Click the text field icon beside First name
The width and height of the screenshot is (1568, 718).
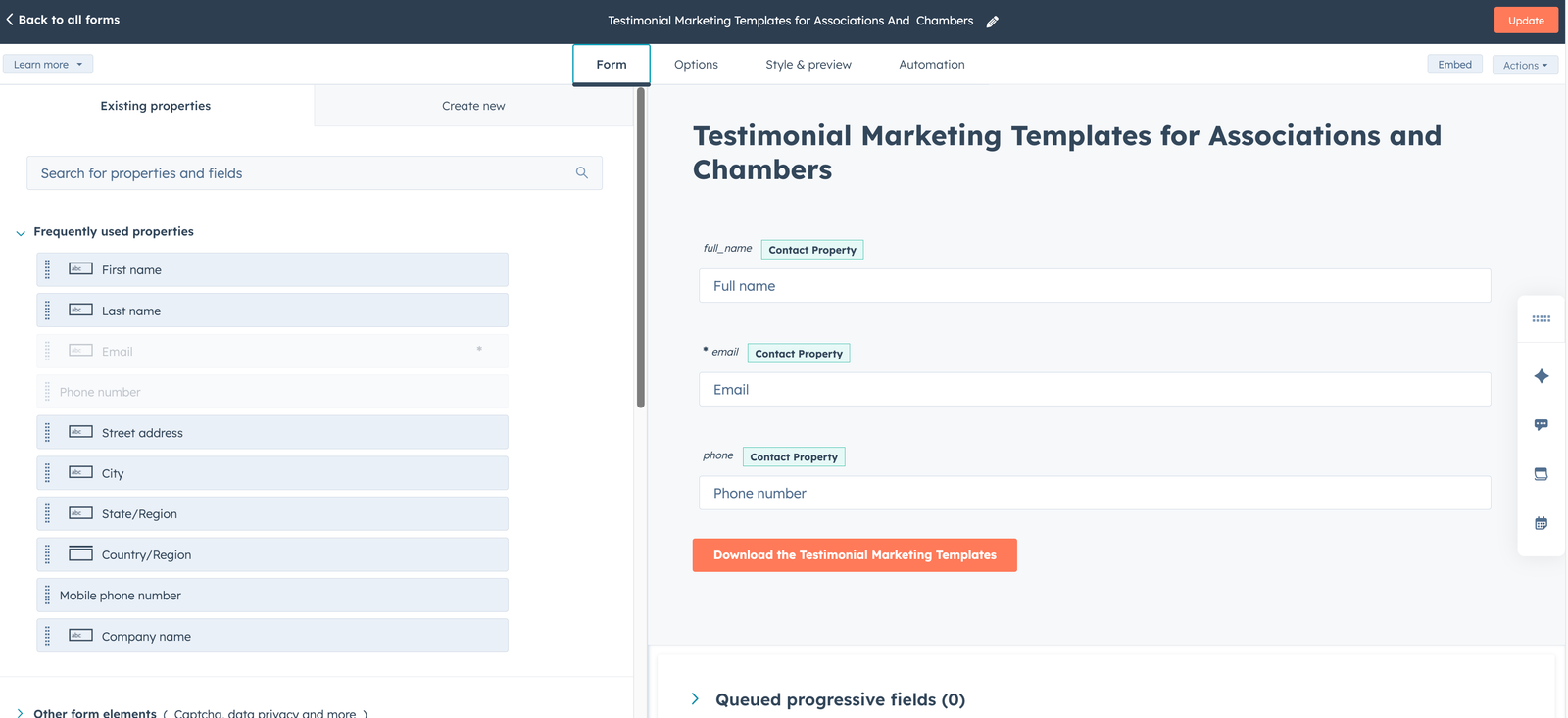click(81, 268)
